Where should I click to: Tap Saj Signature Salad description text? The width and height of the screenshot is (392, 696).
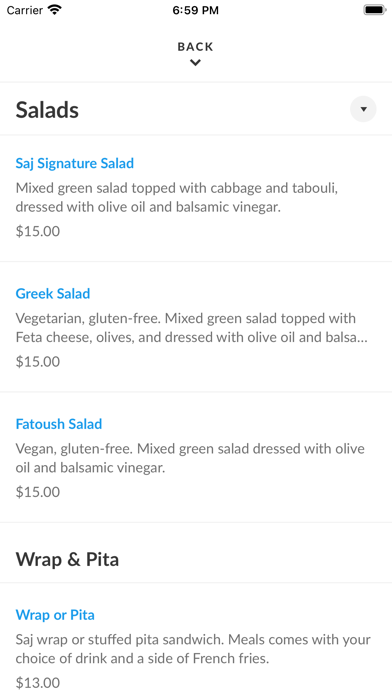pos(177,198)
